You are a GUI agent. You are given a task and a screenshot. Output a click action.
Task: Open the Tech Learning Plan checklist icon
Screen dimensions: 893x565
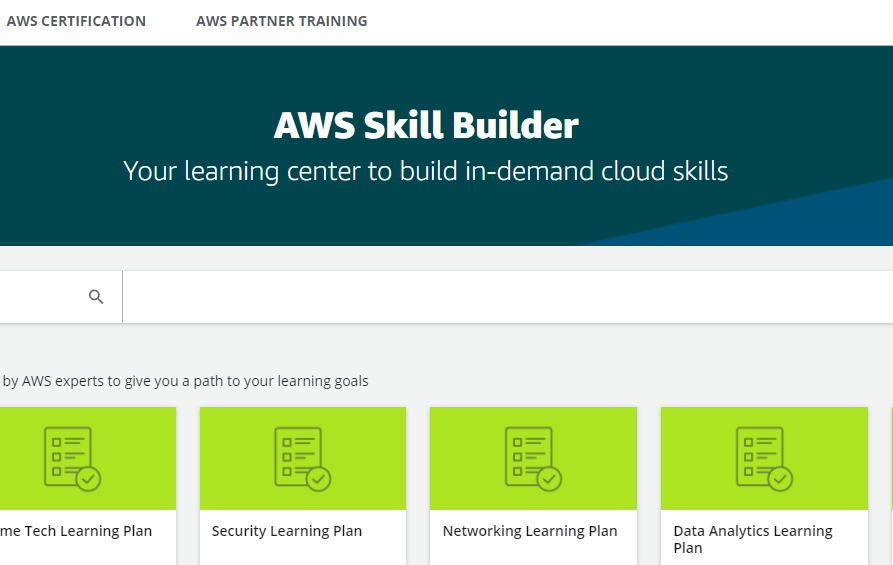pos(72,458)
